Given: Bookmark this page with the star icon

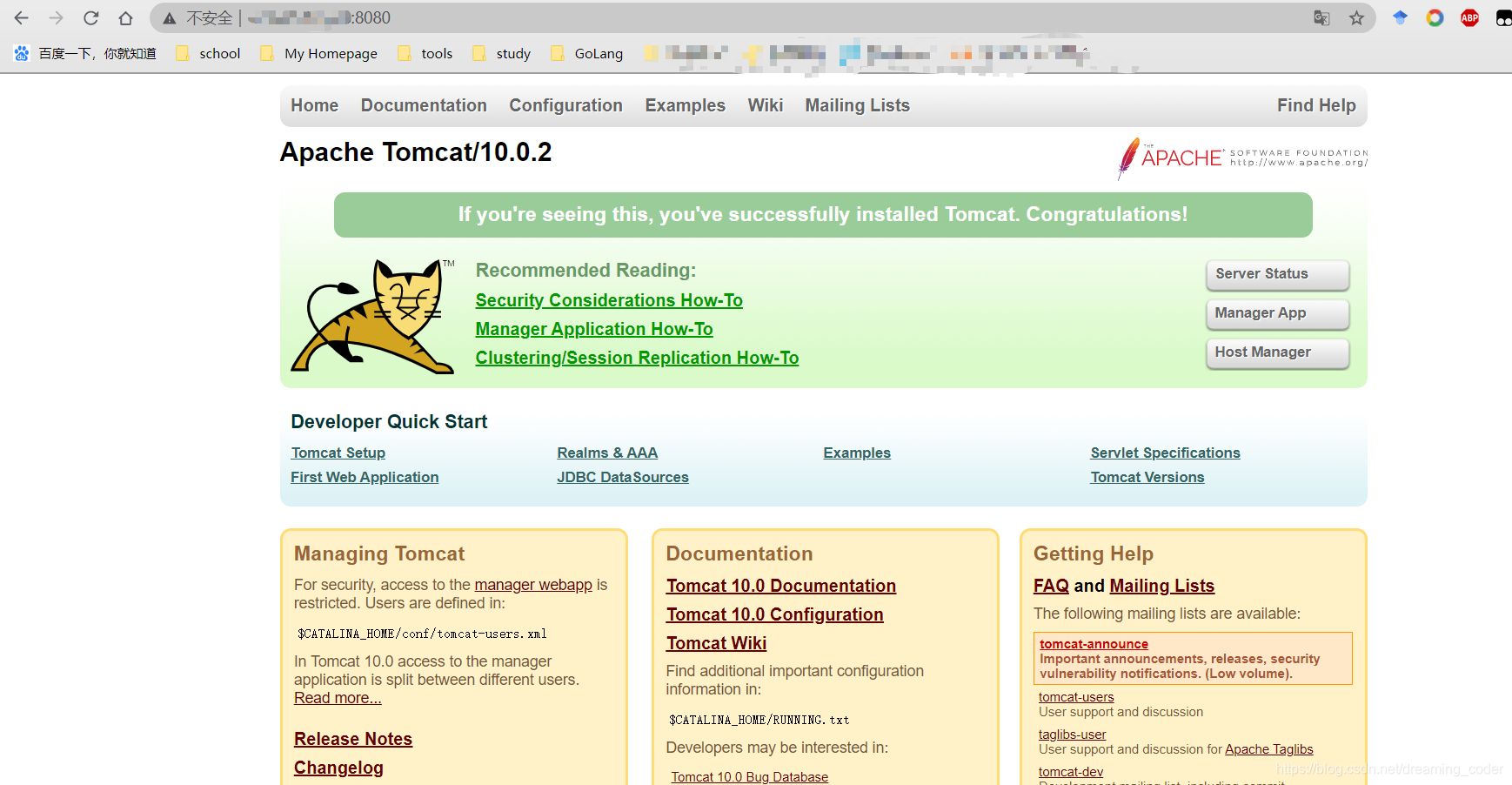Looking at the screenshot, I should (1356, 17).
